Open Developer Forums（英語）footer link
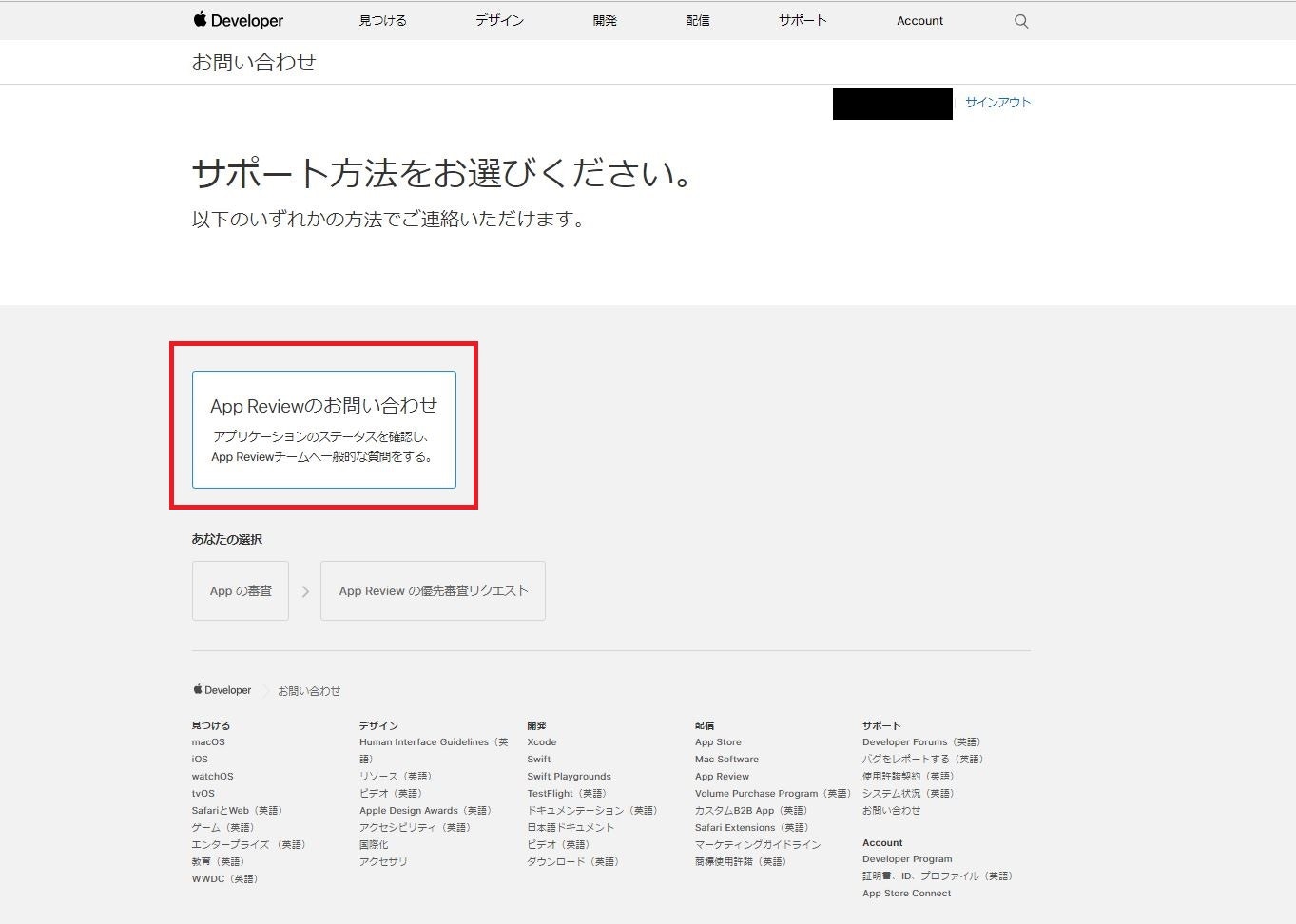Viewport: 1296px width, 924px height. click(x=922, y=742)
